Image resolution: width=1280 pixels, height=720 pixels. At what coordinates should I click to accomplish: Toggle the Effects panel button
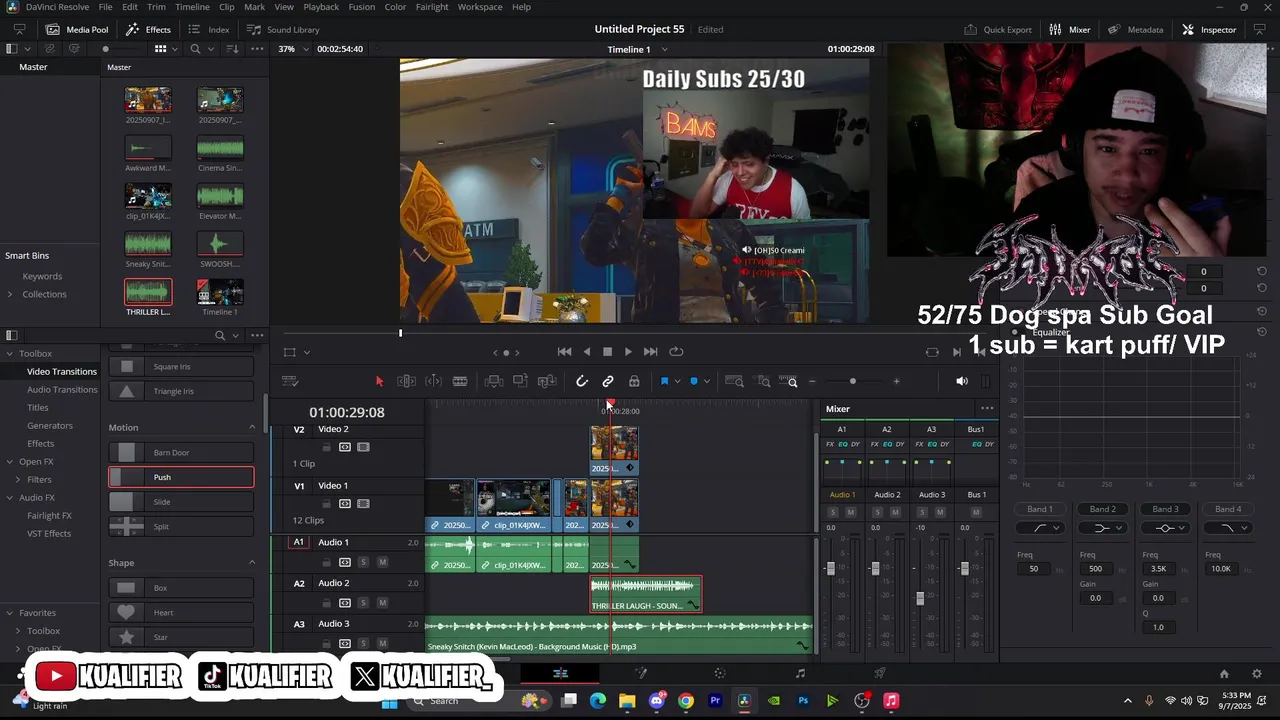148,30
